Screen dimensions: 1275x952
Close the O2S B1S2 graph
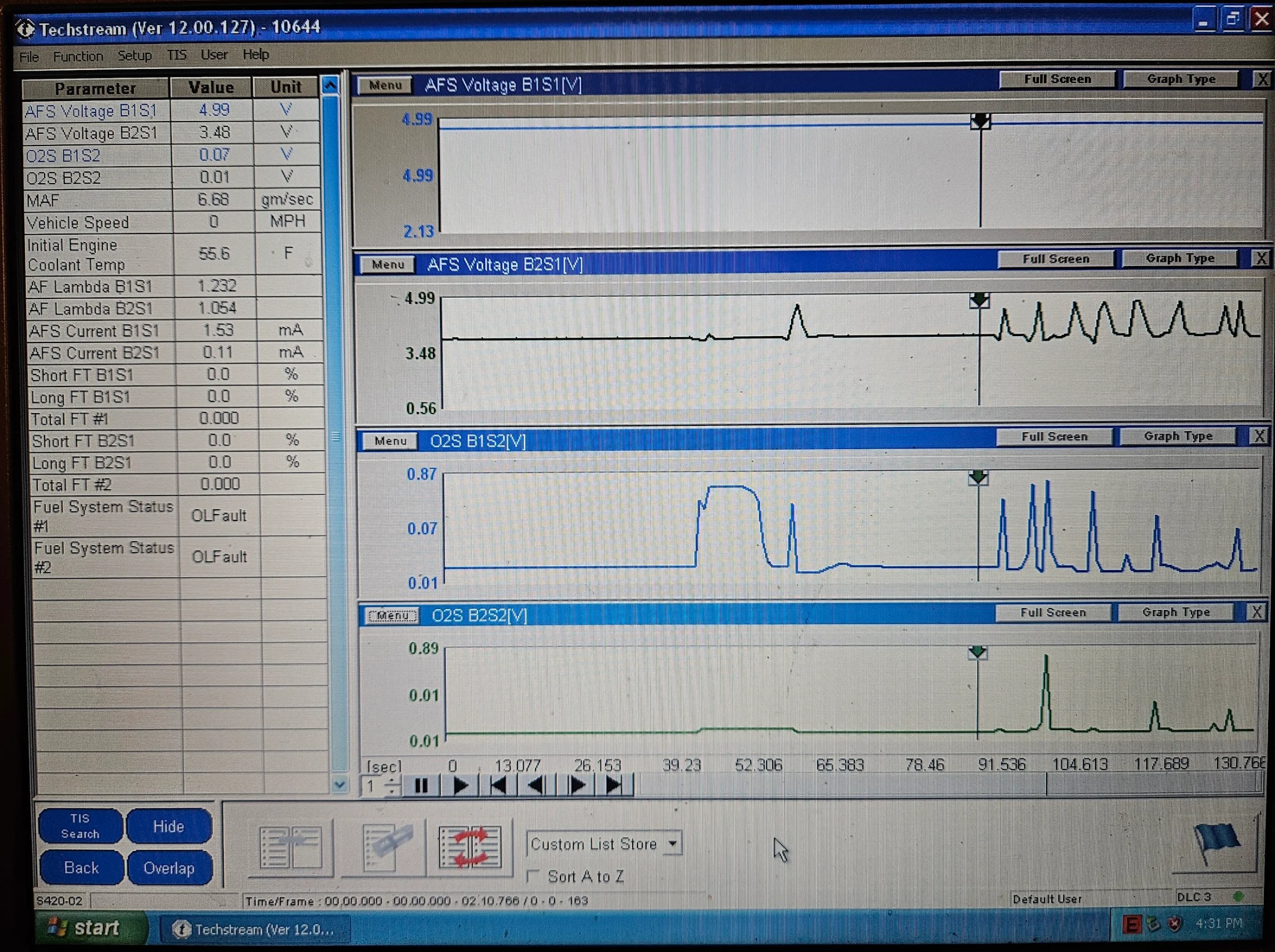1258,436
